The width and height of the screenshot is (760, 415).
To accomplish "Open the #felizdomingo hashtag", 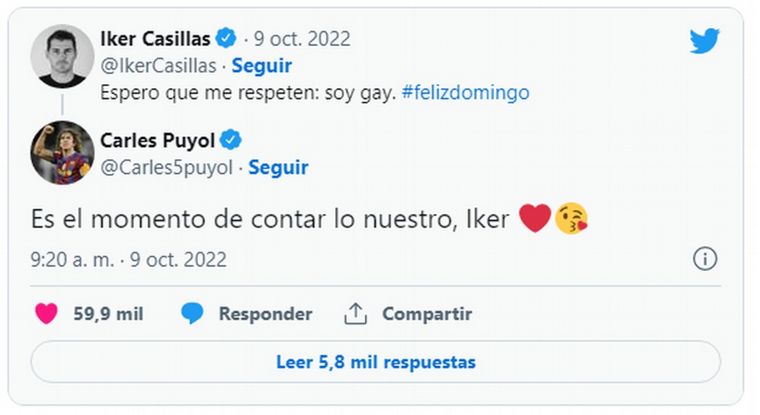I will pyautogui.click(x=466, y=92).
